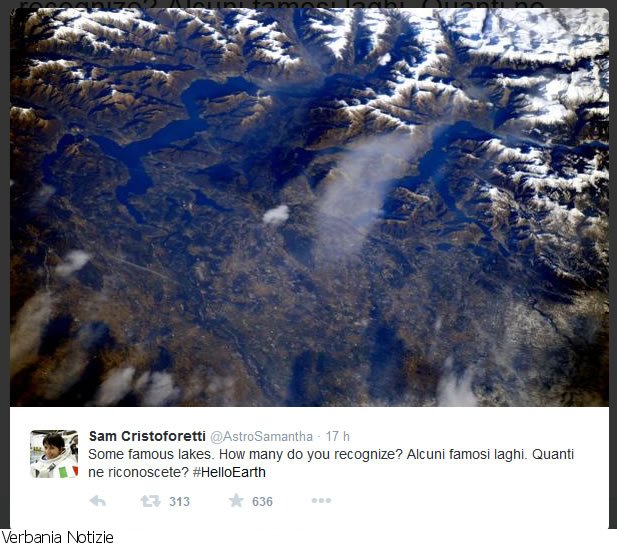Retweet using the retweet arrows icon
This screenshot has height=545, width=617.
click(x=151, y=501)
